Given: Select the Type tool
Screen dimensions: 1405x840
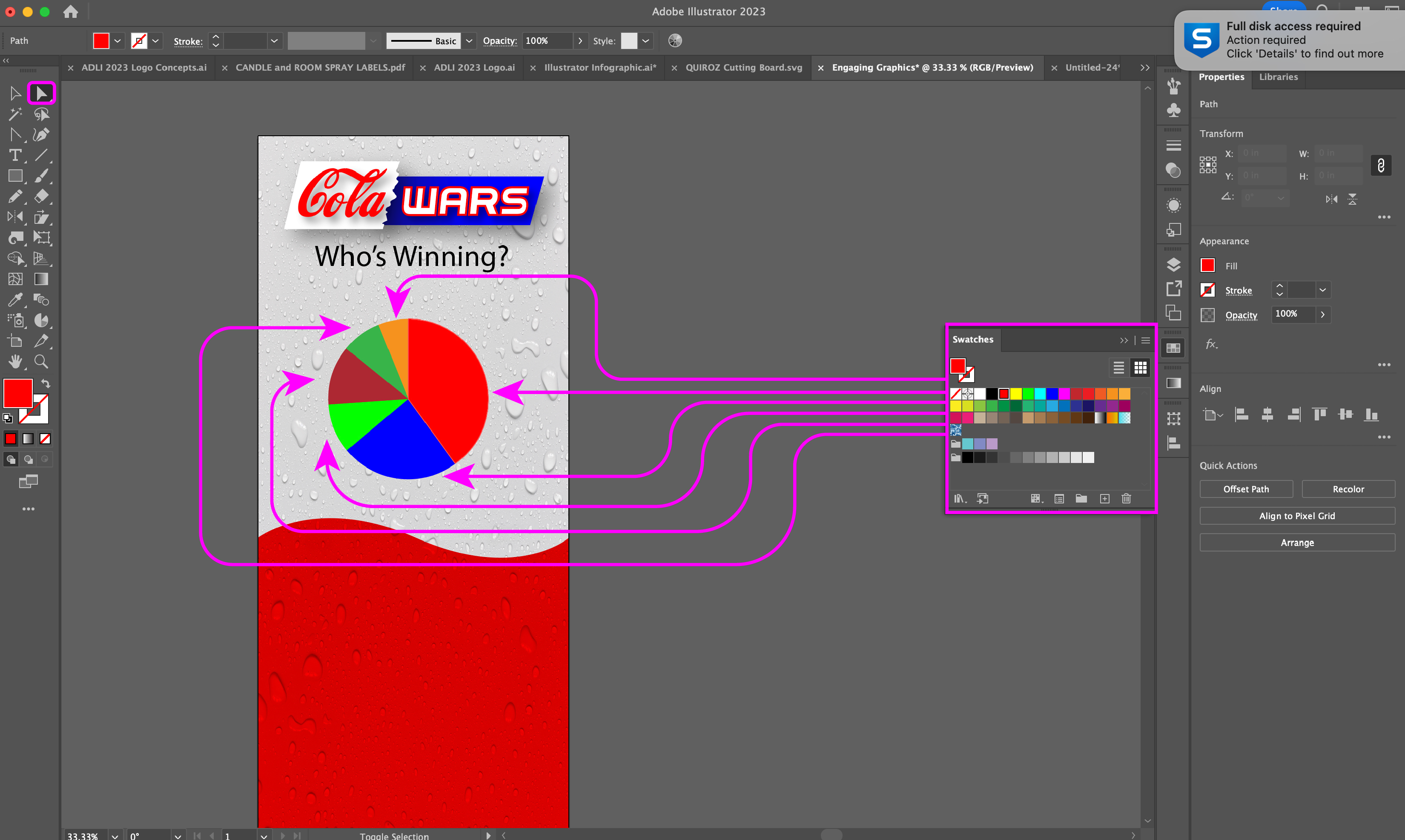Looking at the screenshot, I should point(15,155).
